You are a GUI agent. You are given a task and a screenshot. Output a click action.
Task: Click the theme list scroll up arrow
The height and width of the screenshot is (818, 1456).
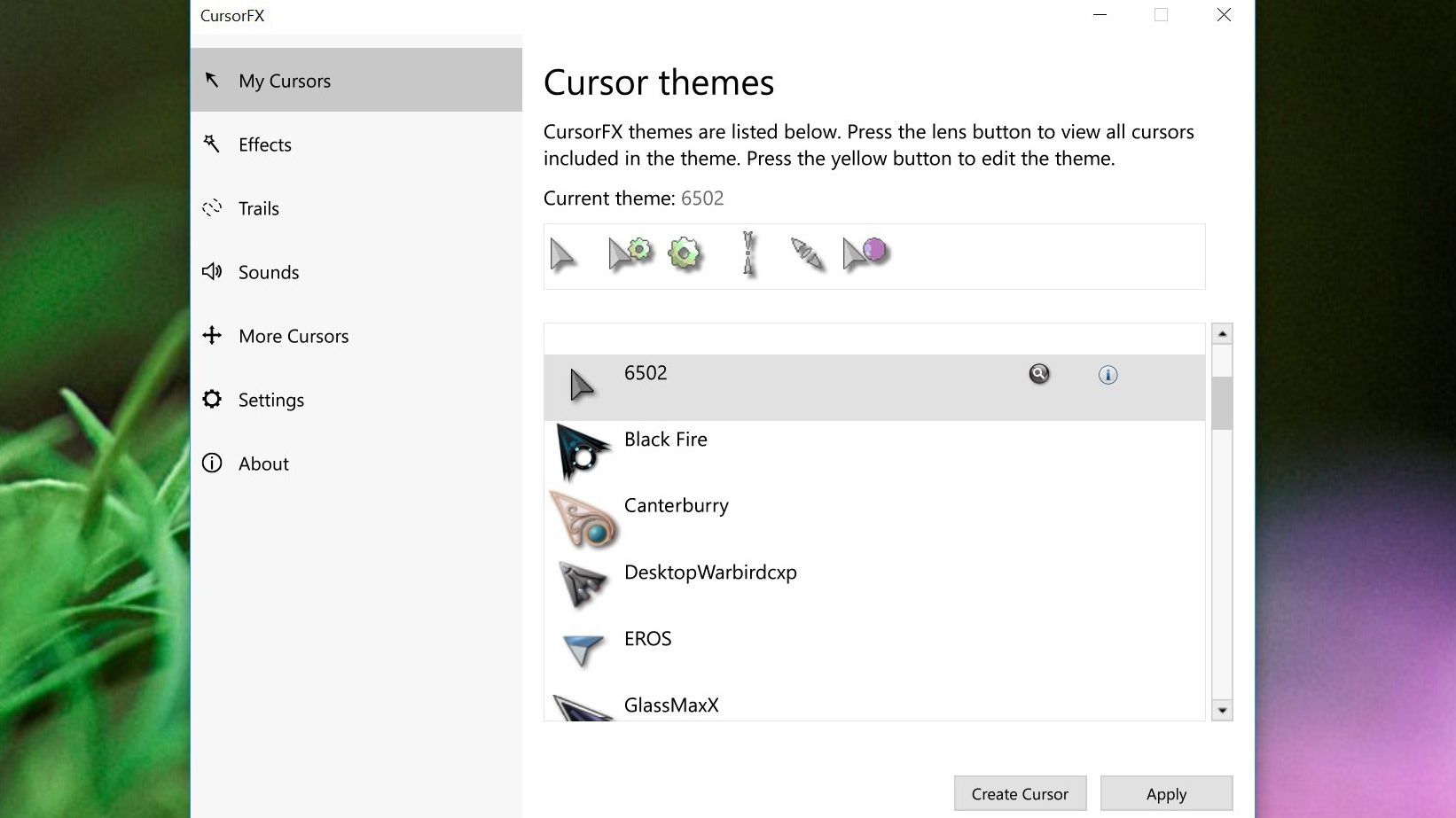[x=1222, y=334]
